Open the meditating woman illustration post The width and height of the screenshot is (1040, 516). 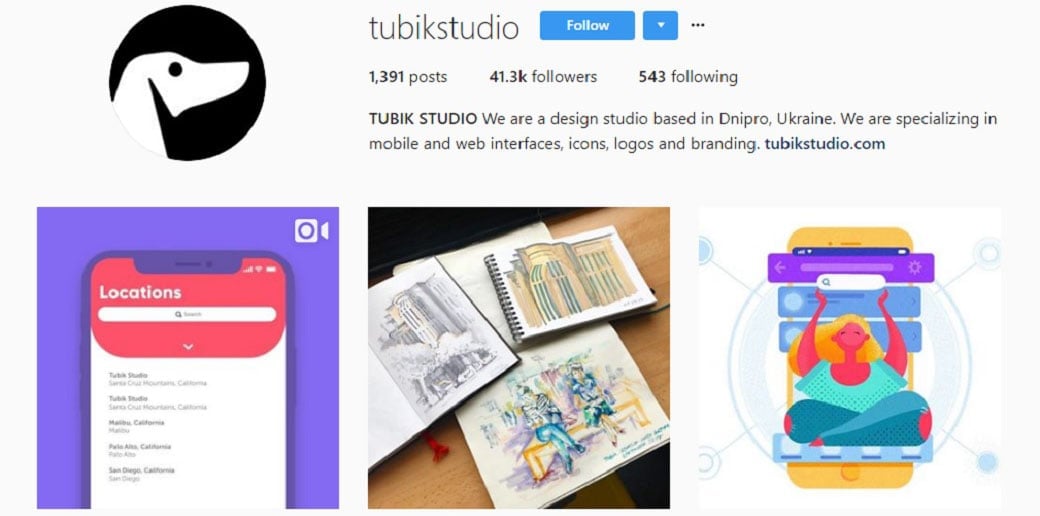850,357
